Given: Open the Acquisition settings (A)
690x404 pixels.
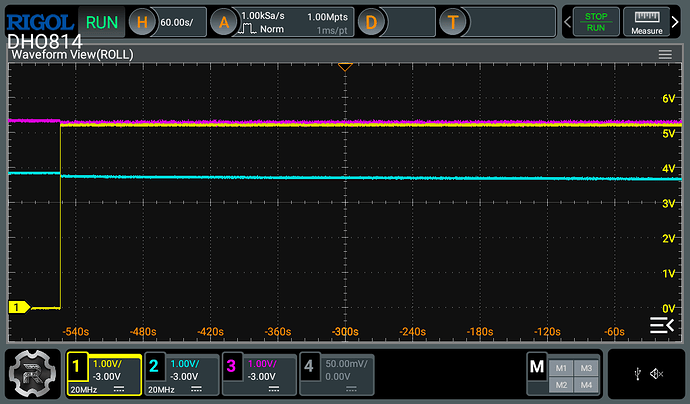Looking at the screenshot, I should tap(224, 21).
